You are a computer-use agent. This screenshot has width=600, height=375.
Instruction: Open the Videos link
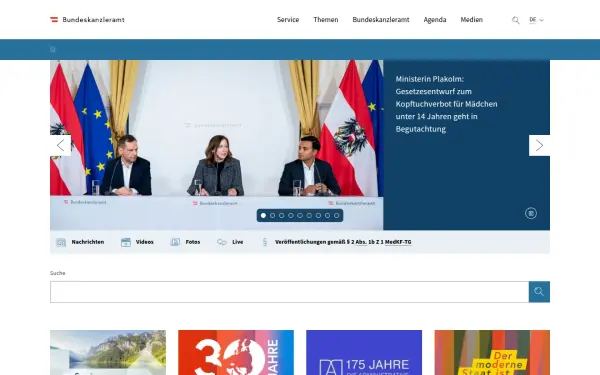[145, 242]
